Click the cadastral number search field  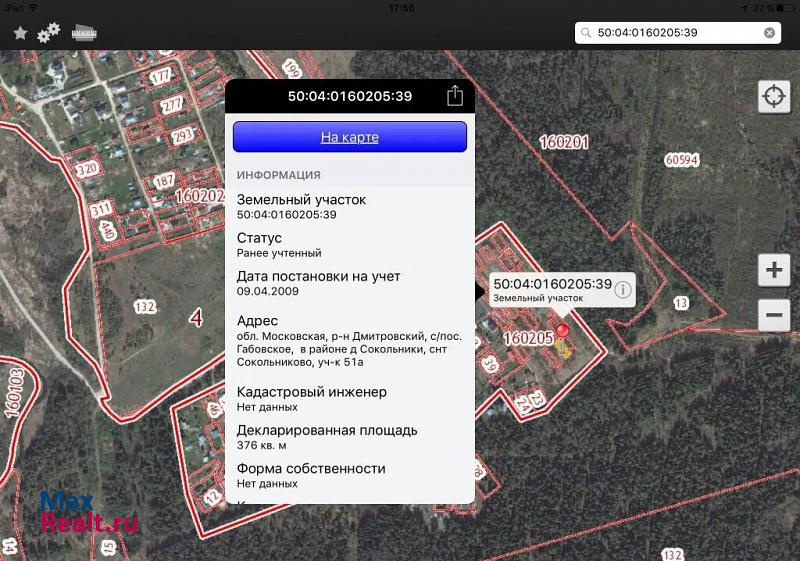(x=675, y=33)
